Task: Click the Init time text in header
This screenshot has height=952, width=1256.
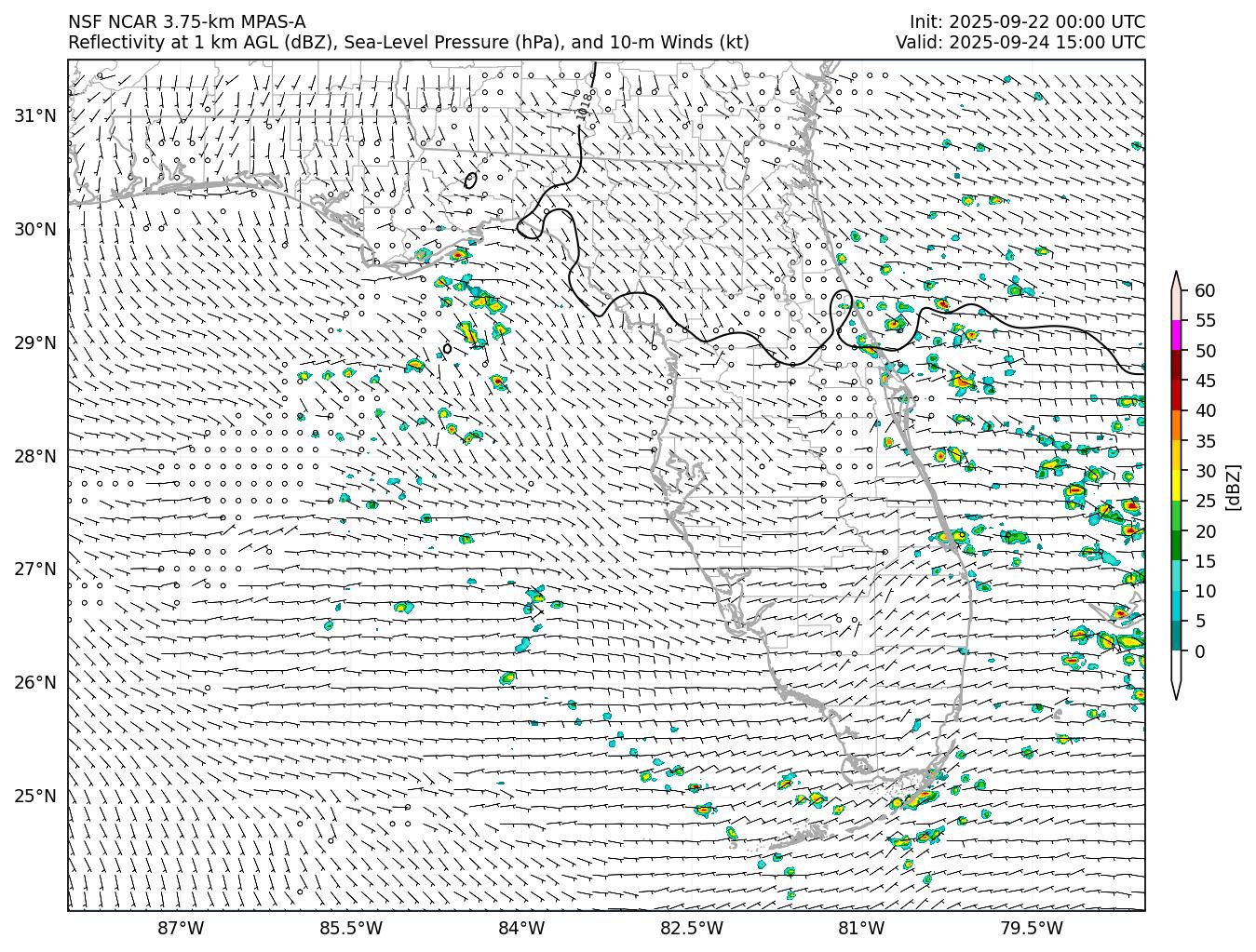Action: [1027, 22]
